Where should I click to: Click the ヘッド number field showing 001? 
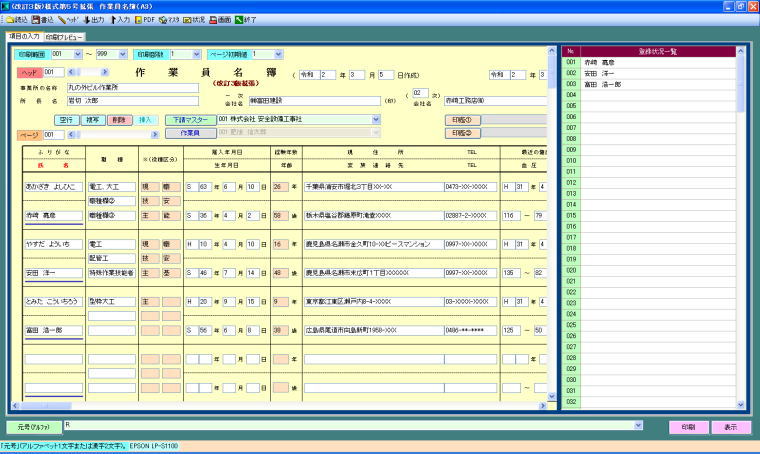pyautogui.click(x=54, y=72)
